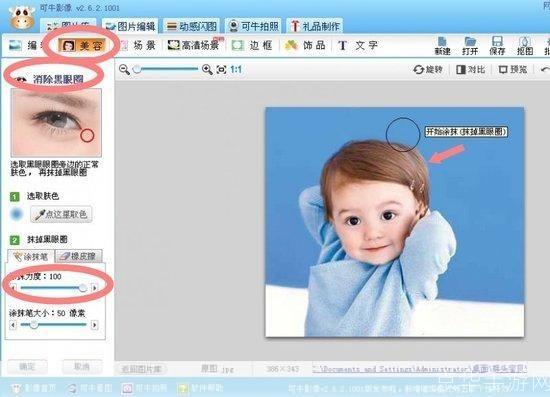Click the eye sample preview thumbnail
Image resolution: width=550 pixels, height=397 pixels.
pyautogui.click(x=56, y=122)
